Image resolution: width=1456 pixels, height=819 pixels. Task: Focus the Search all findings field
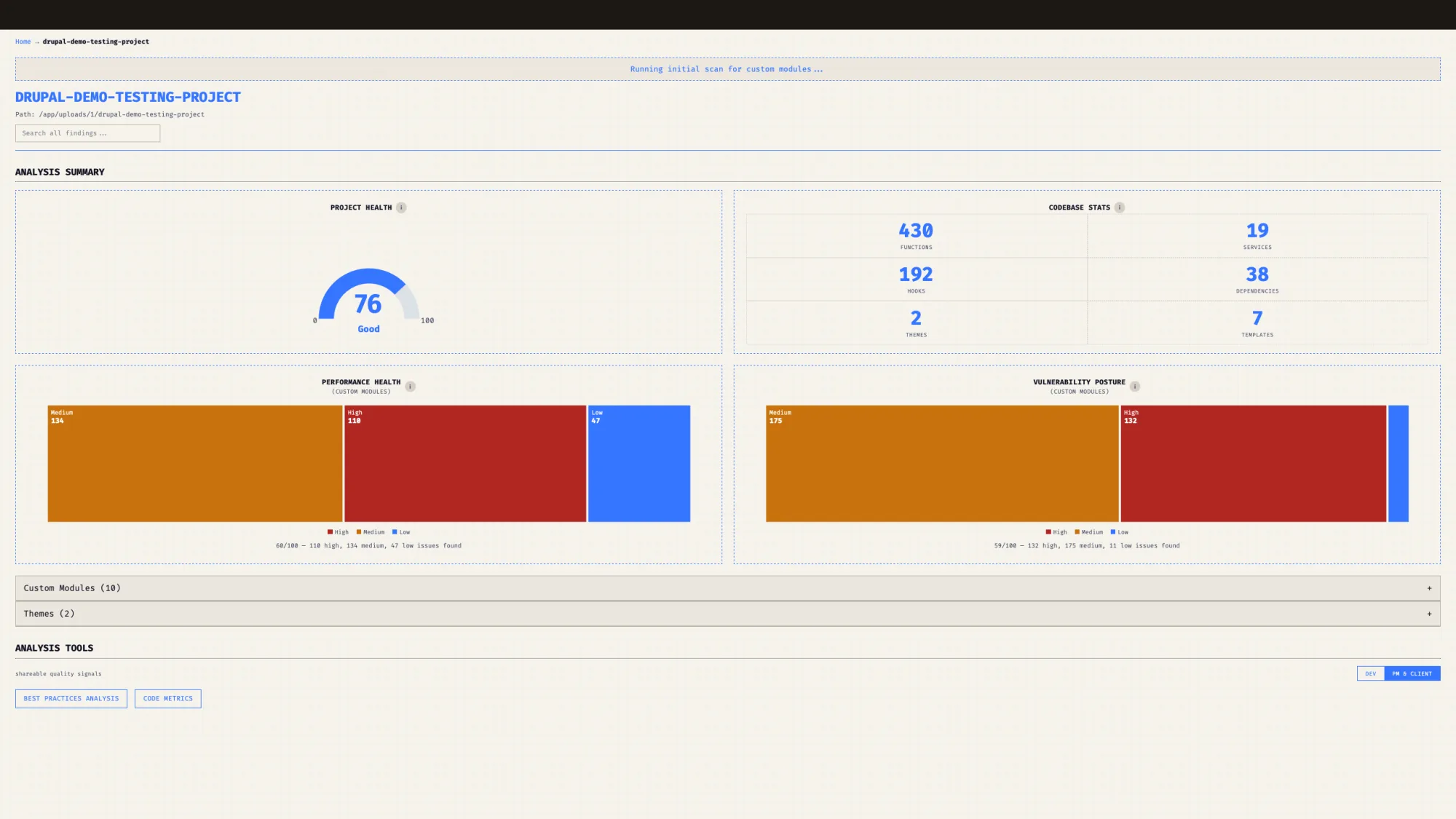(87, 133)
